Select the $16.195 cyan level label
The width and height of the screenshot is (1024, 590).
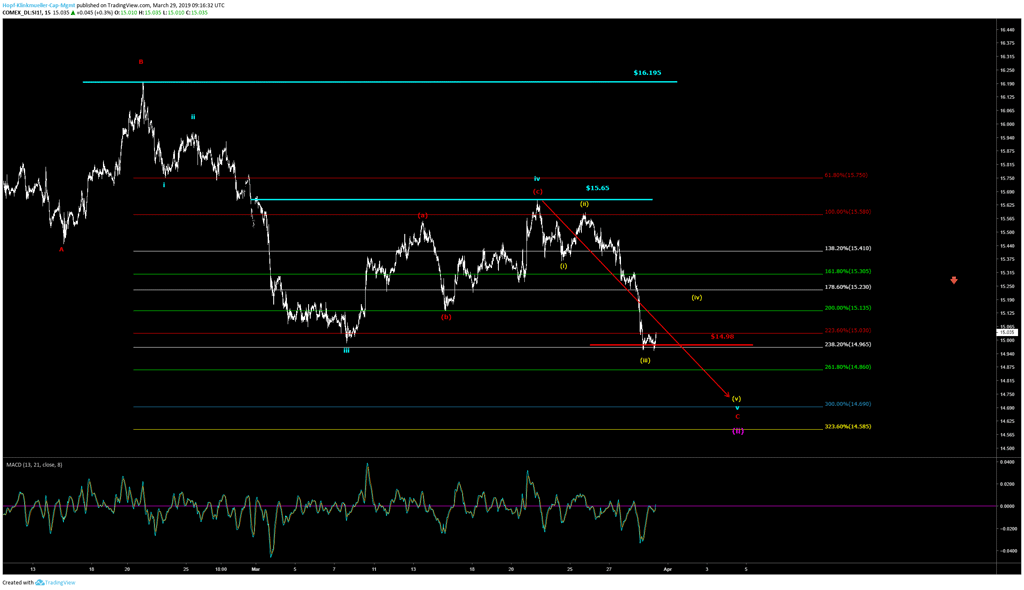coord(647,73)
